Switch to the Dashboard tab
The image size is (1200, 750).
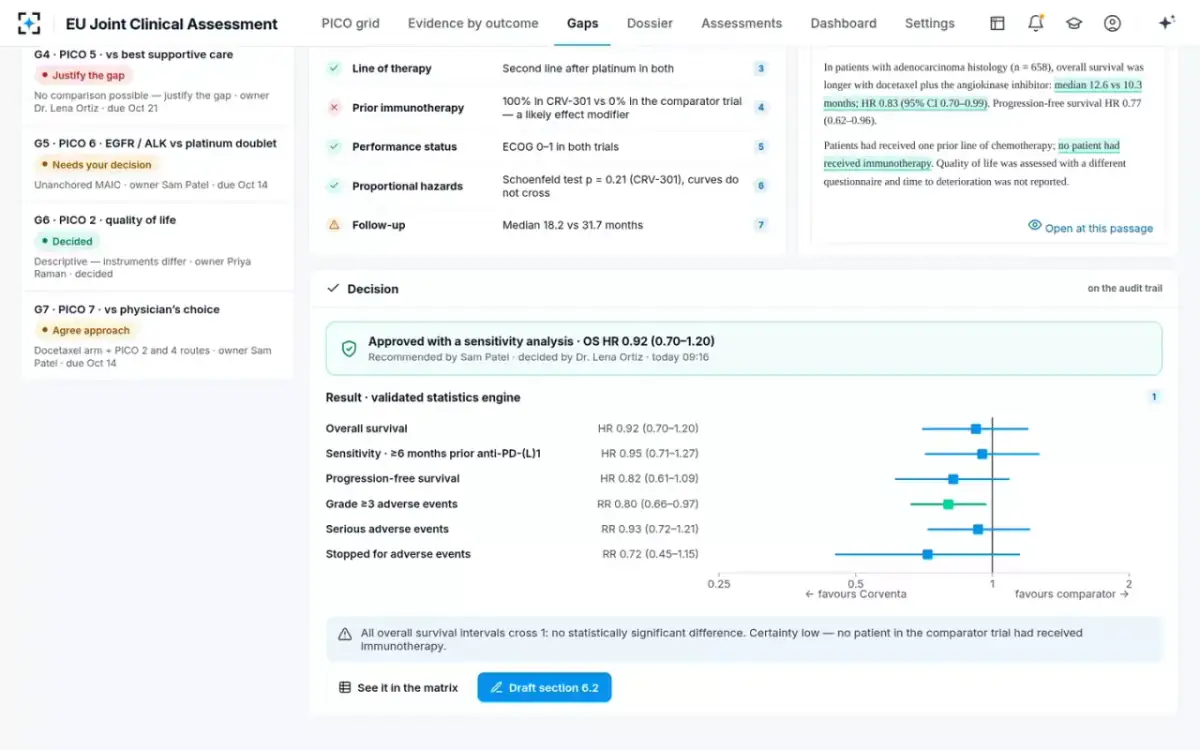click(x=843, y=23)
